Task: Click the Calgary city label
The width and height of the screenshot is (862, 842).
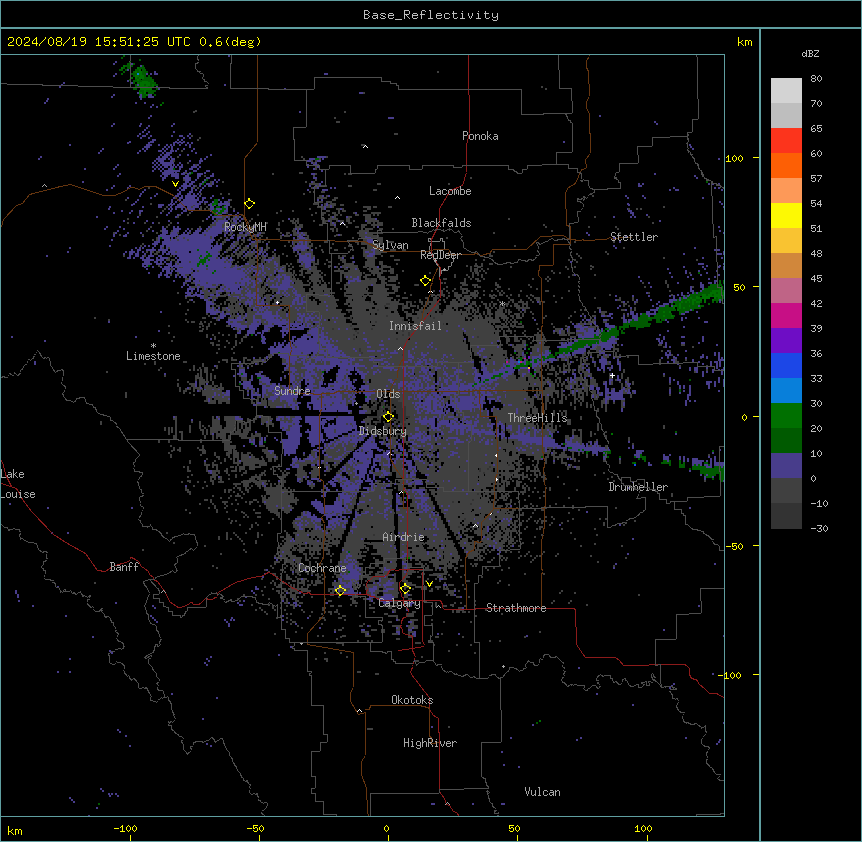Action: [x=399, y=603]
